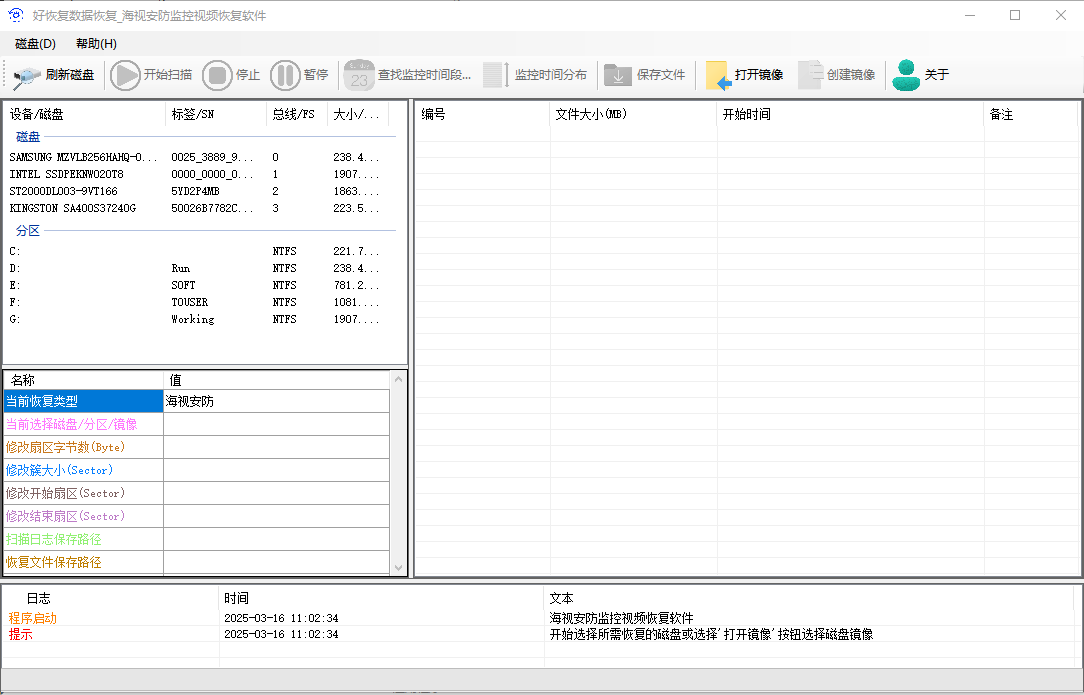Click value field for 修改簇大小(Sector)

[x=277, y=470]
